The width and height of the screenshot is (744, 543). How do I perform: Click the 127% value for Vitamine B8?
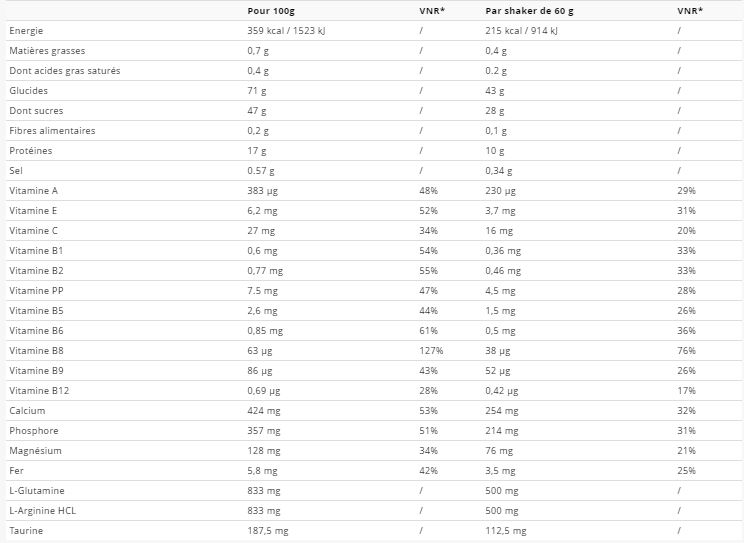431,350
